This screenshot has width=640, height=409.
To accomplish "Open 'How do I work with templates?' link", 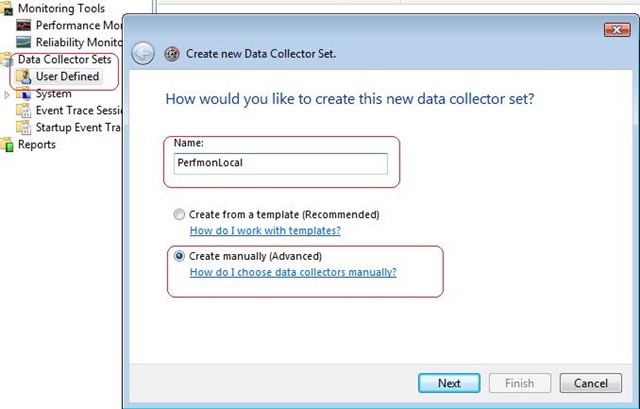I will 265,230.
